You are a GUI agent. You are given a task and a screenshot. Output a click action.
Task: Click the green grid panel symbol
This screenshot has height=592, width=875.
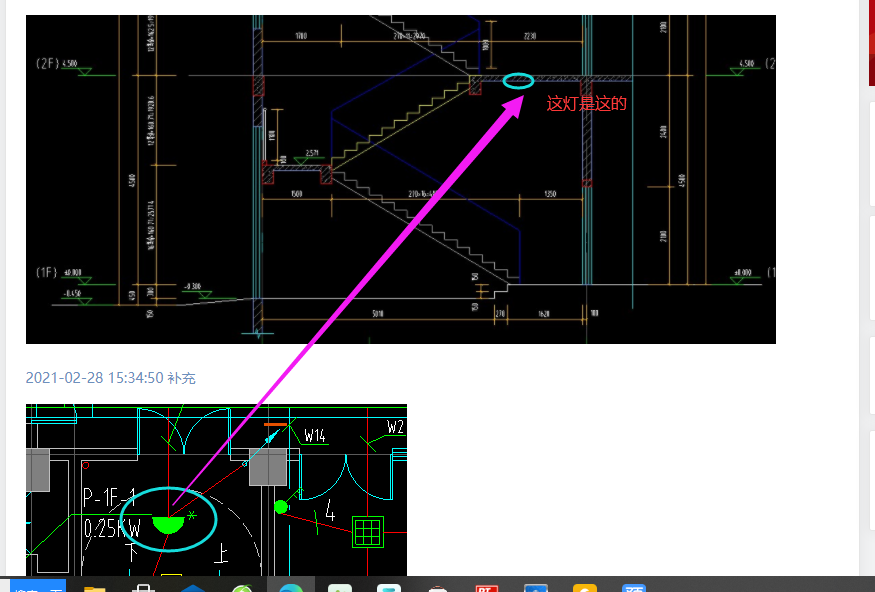(x=368, y=532)
